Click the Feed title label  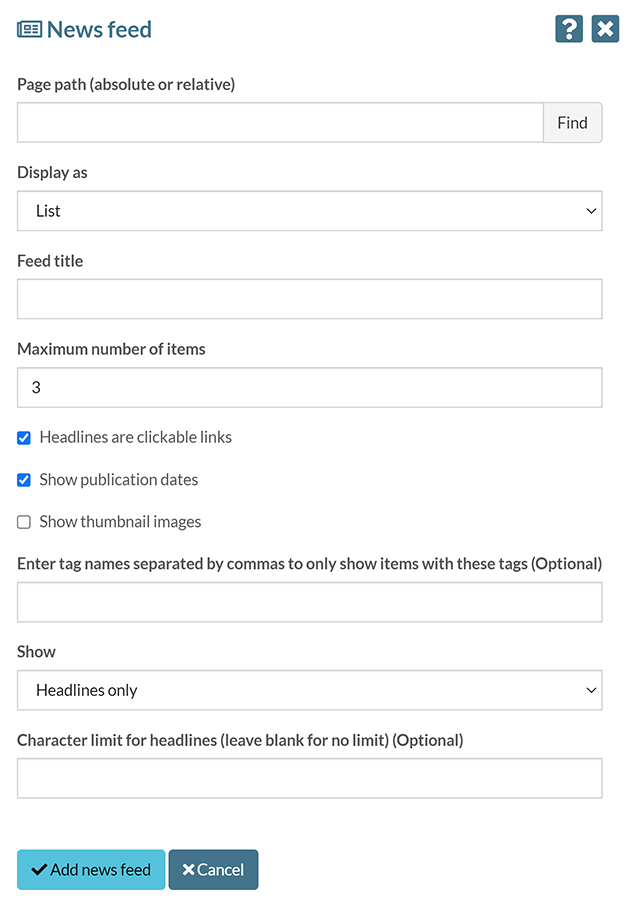coord(50,261)
